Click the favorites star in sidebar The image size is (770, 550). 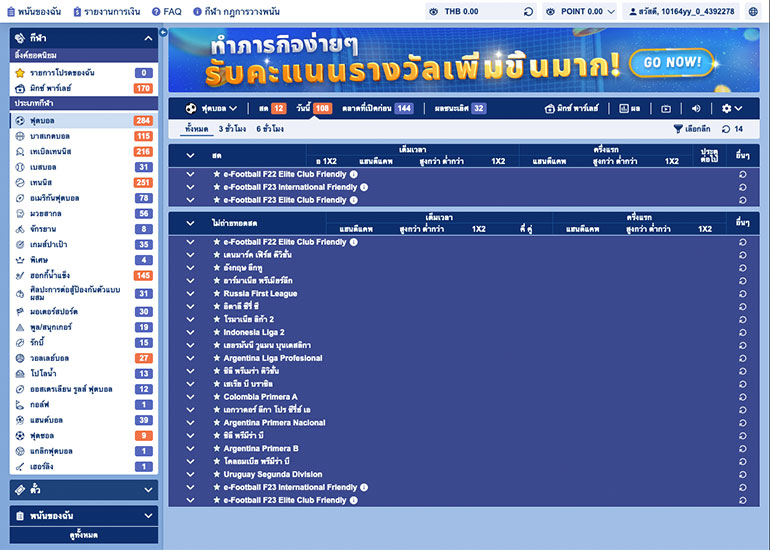point(20,73)
